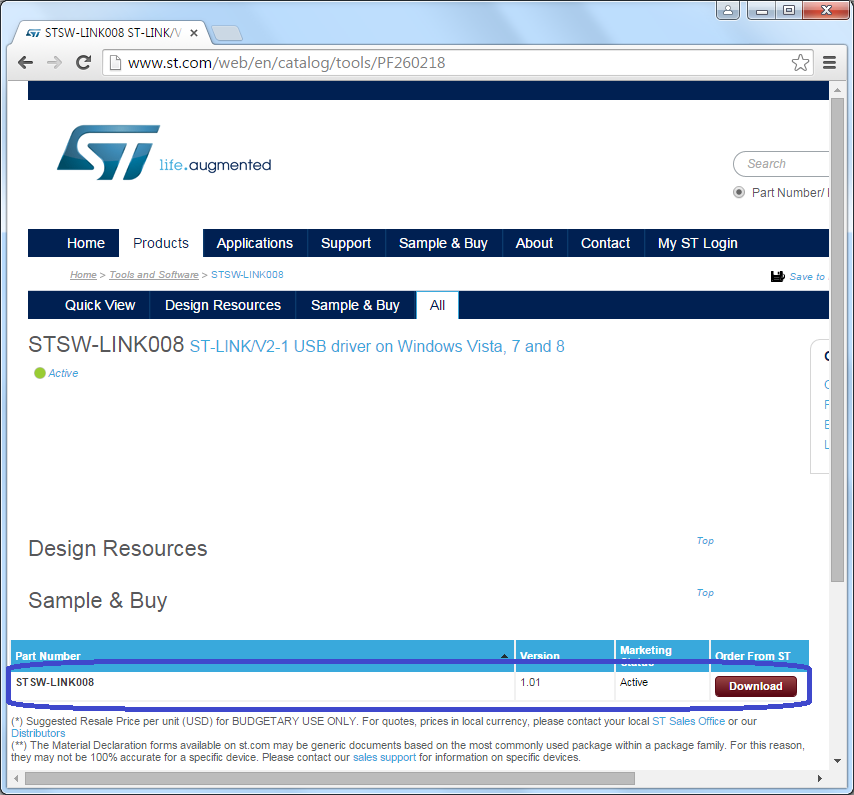Open the Products navigation menu

click(x=161, y=243)
